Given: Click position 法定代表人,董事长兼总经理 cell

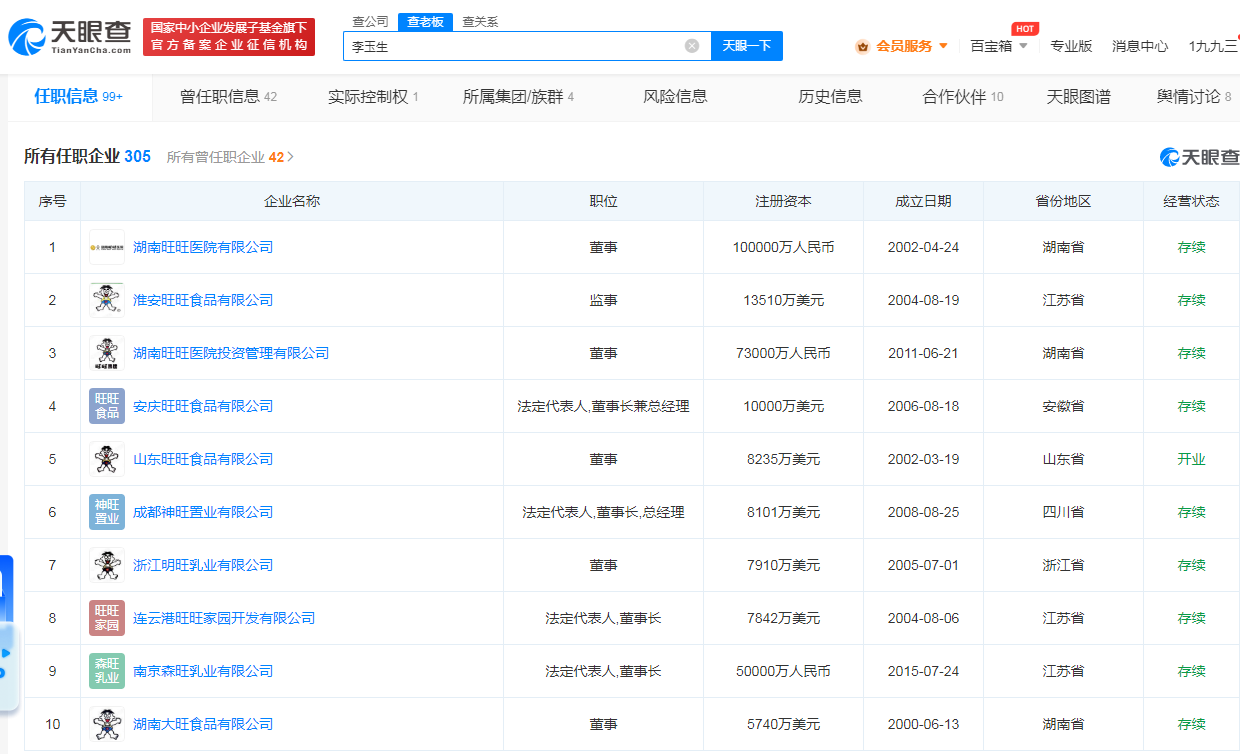Looking at the screenshot, I should pos(603,406).
